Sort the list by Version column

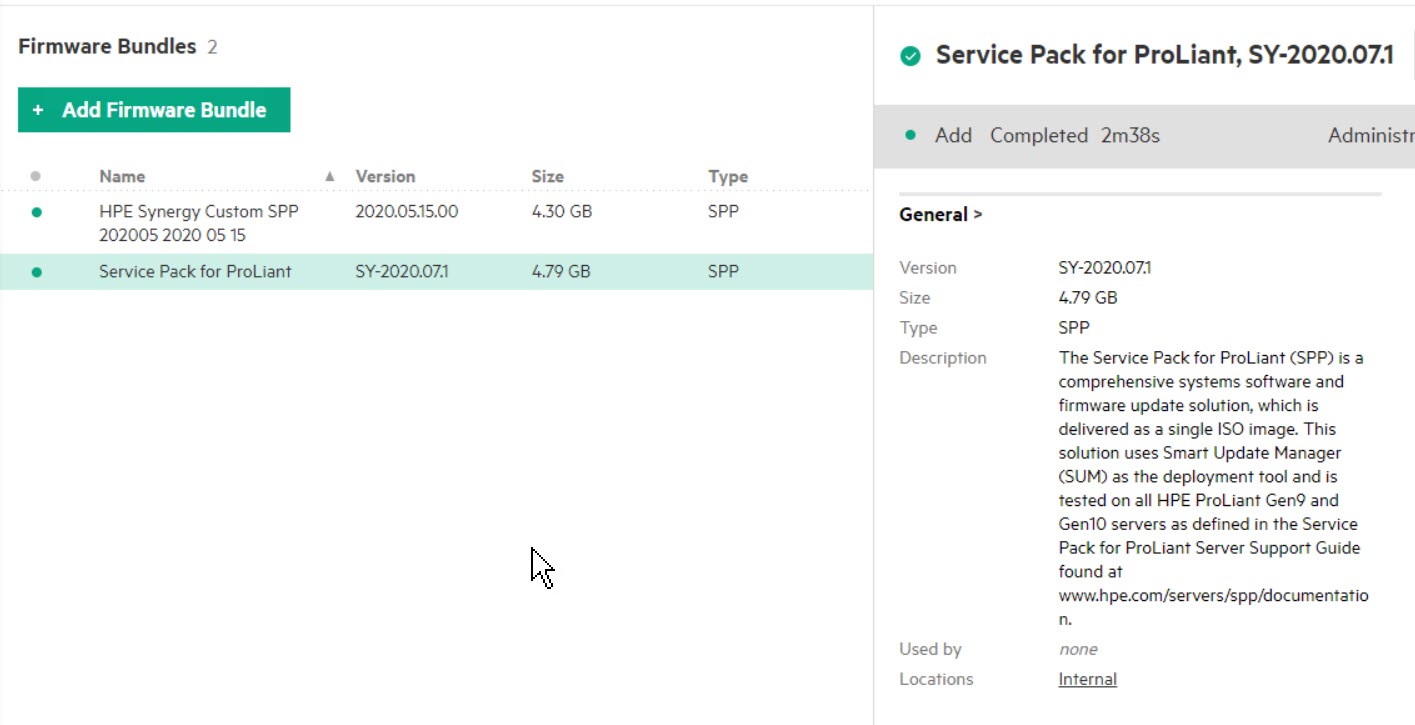pos(385,177)
